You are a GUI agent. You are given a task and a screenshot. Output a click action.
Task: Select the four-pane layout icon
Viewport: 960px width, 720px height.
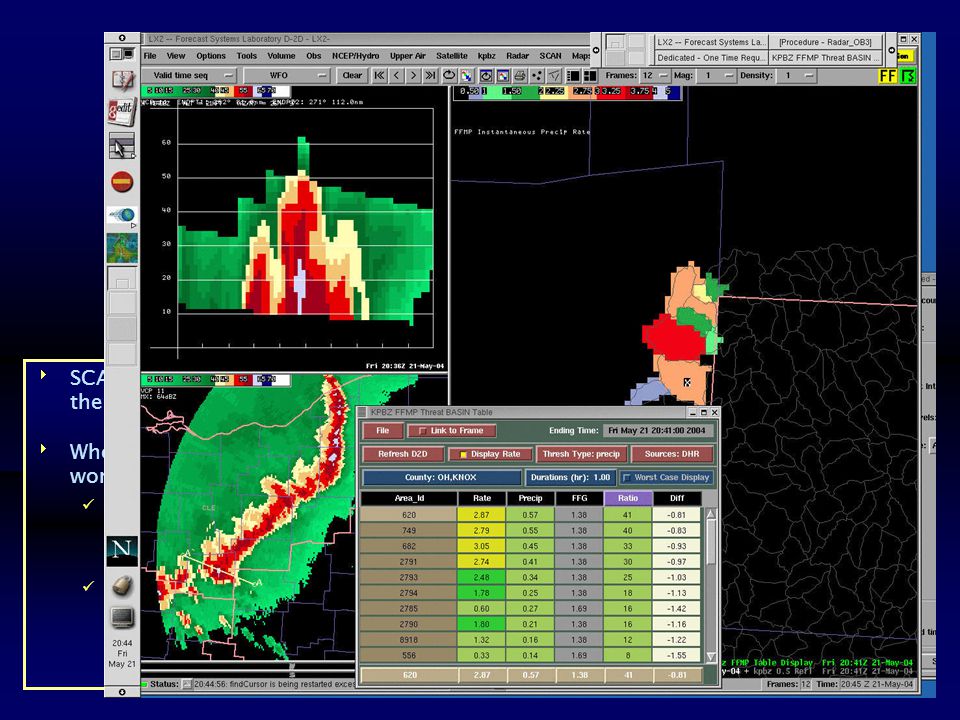pyautogui.click(x=590, y=75)
